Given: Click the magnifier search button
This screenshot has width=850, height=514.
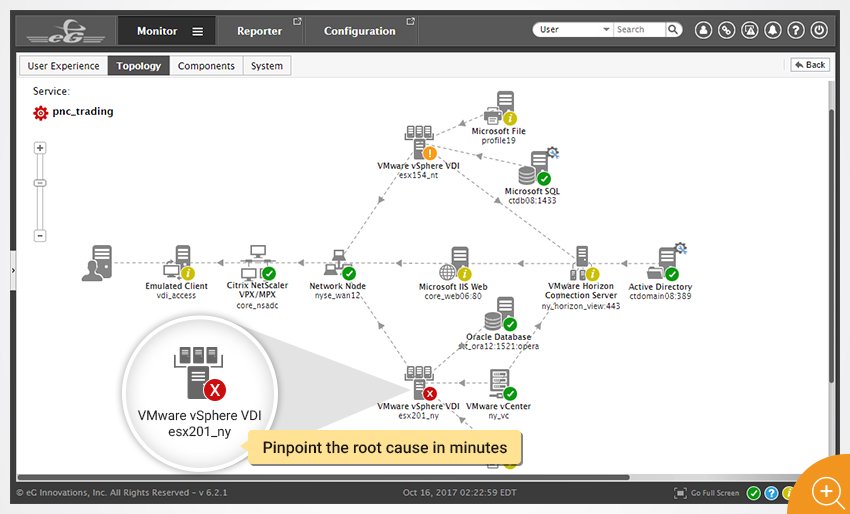Looking at the screenshot, I should coord(673,30).
